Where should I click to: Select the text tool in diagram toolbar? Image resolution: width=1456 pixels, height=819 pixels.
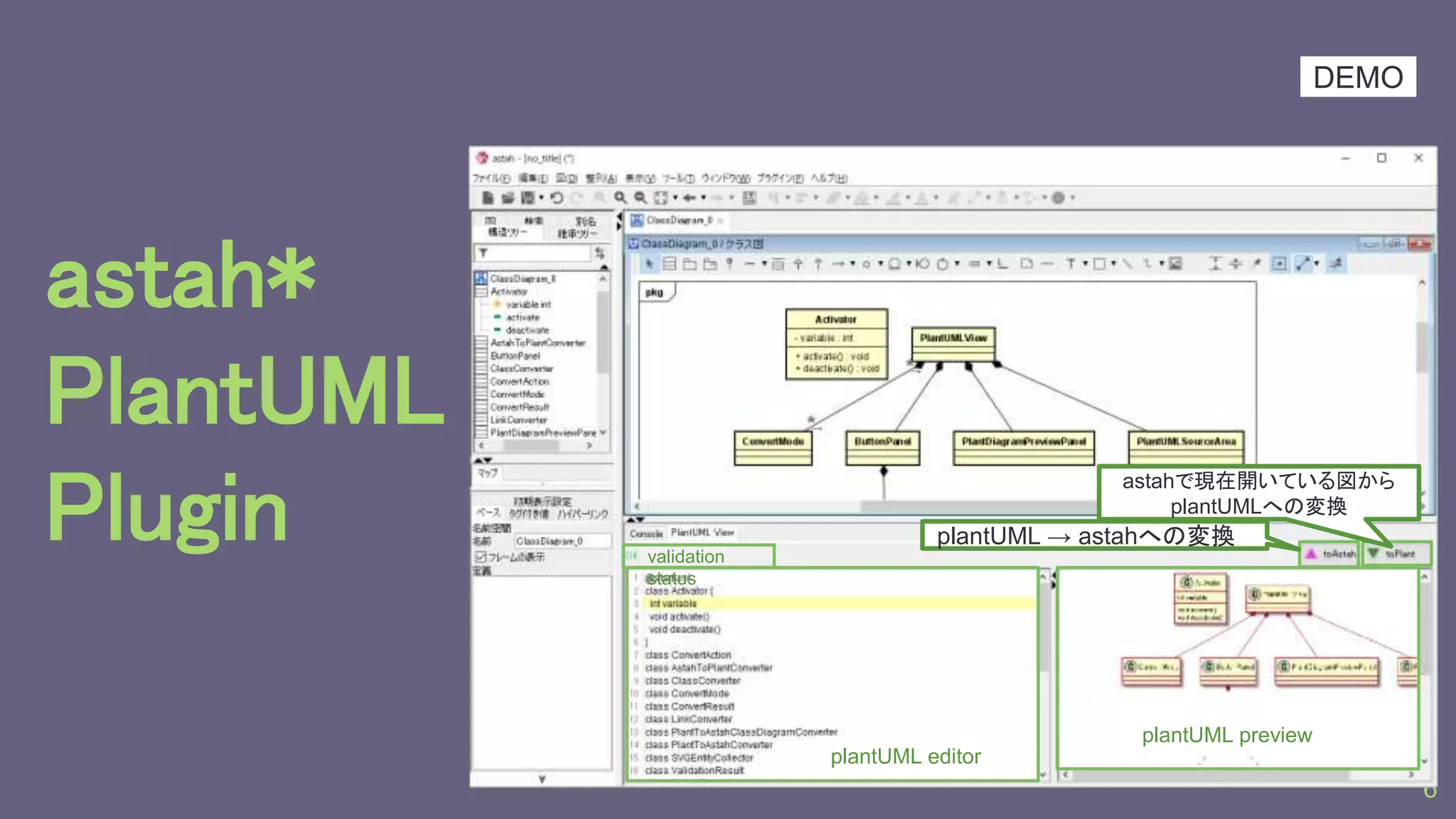[x=1070, y=264]
